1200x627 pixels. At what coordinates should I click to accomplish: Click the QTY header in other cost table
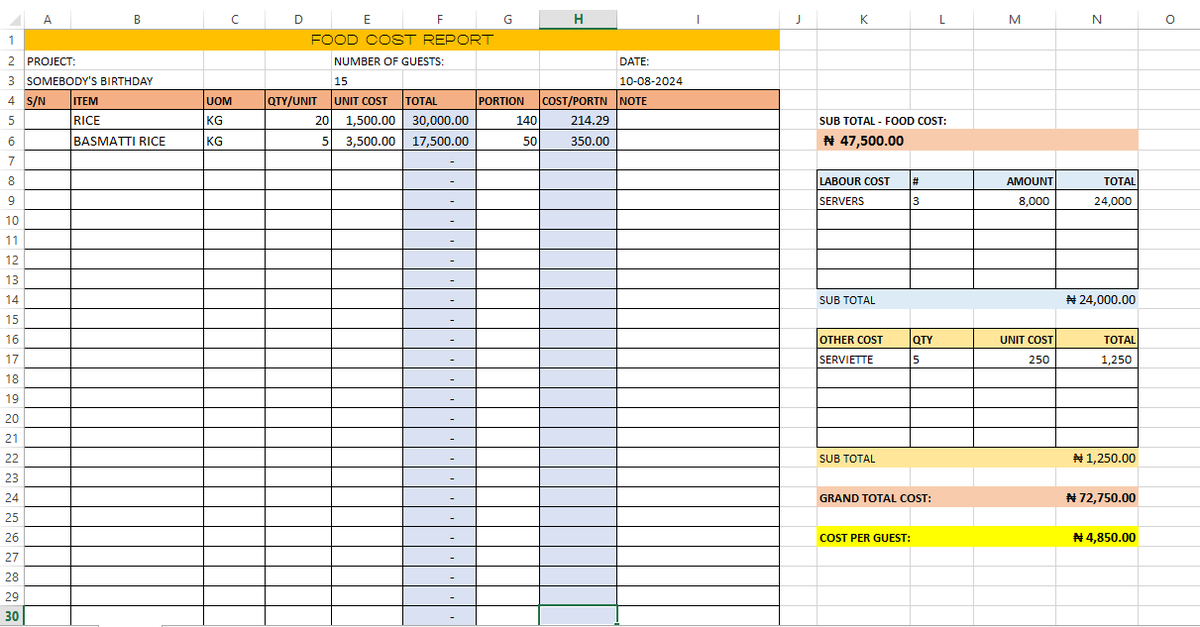[x=941, y=339]
